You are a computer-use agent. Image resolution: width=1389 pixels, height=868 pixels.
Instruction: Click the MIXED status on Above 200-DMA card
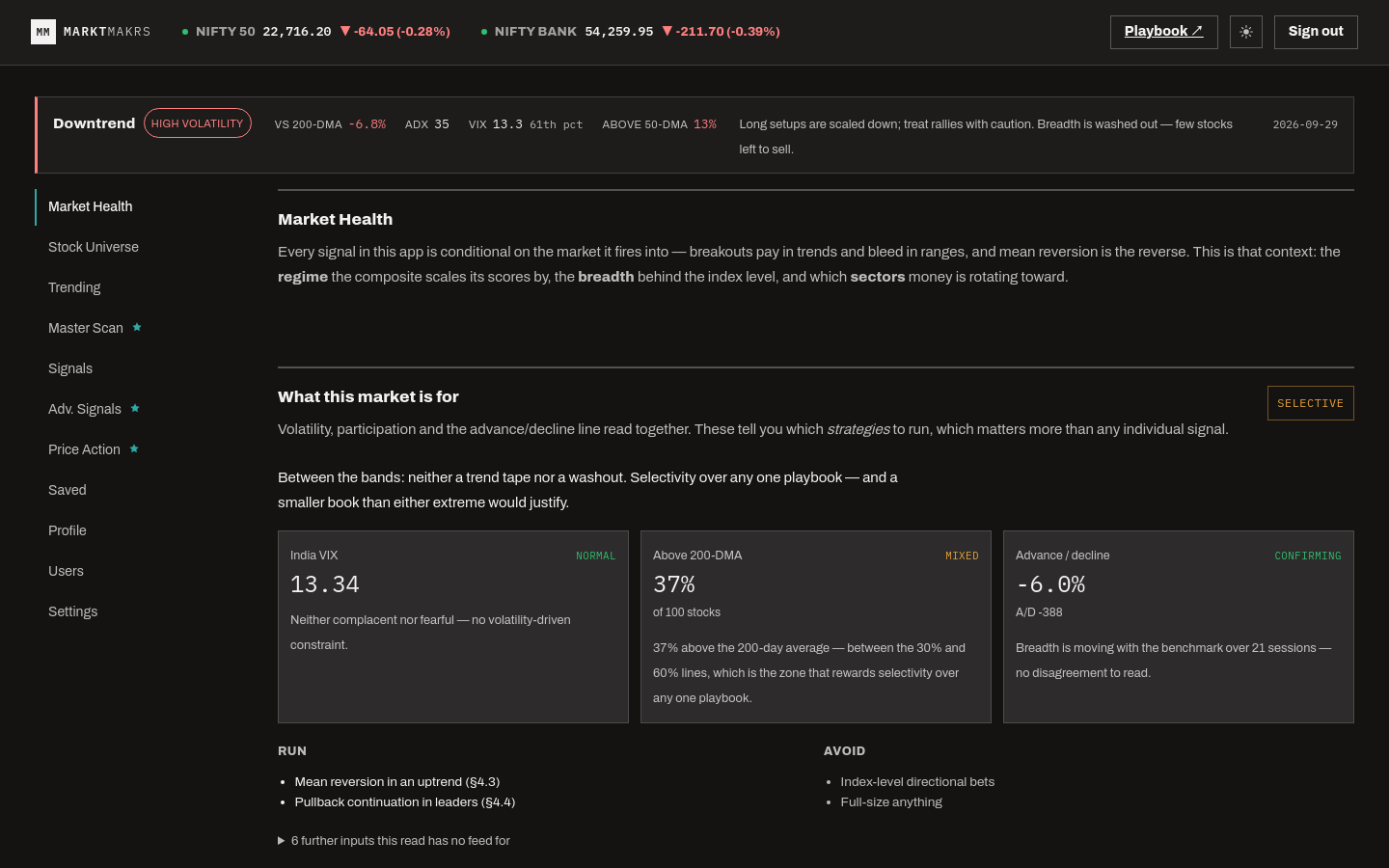(x=962, y=556)
